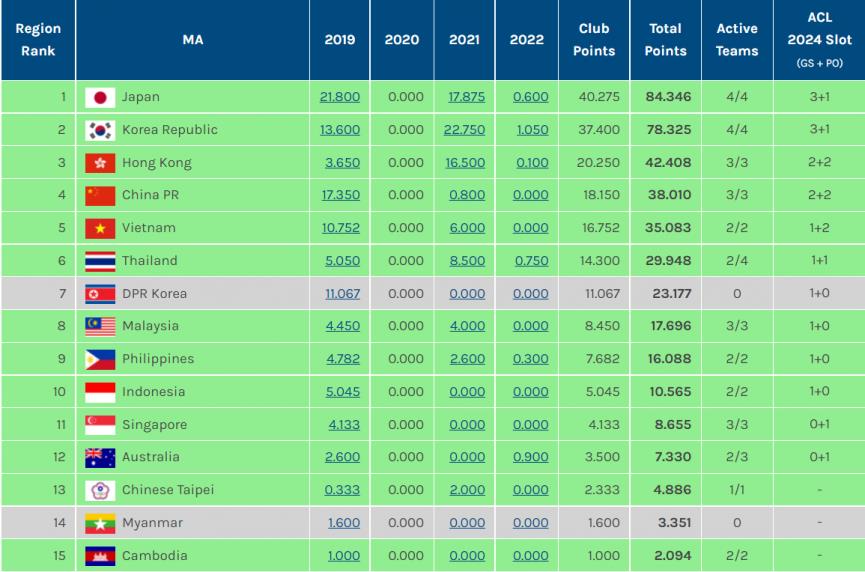
Task: Click the Malaysia flag icon
Action: coord(100,326)
